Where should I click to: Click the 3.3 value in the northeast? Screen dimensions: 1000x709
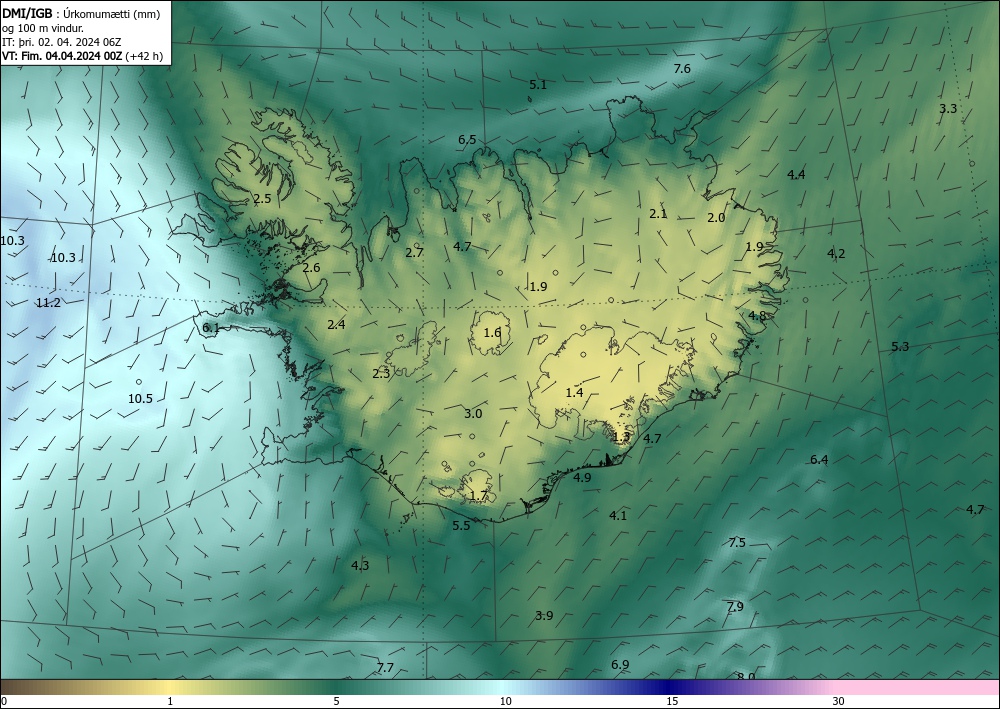pos(948,108)
